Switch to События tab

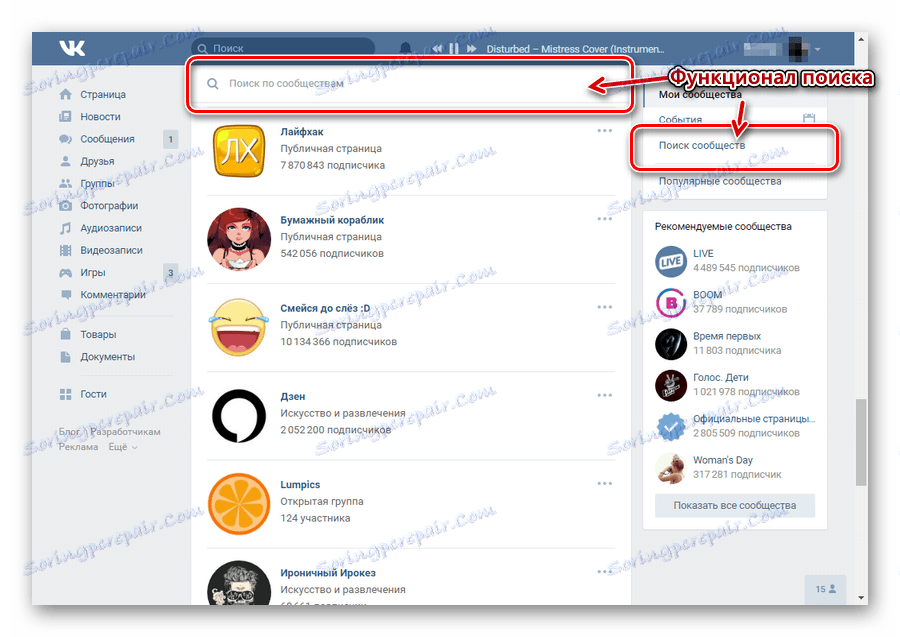tap(680, 119)
